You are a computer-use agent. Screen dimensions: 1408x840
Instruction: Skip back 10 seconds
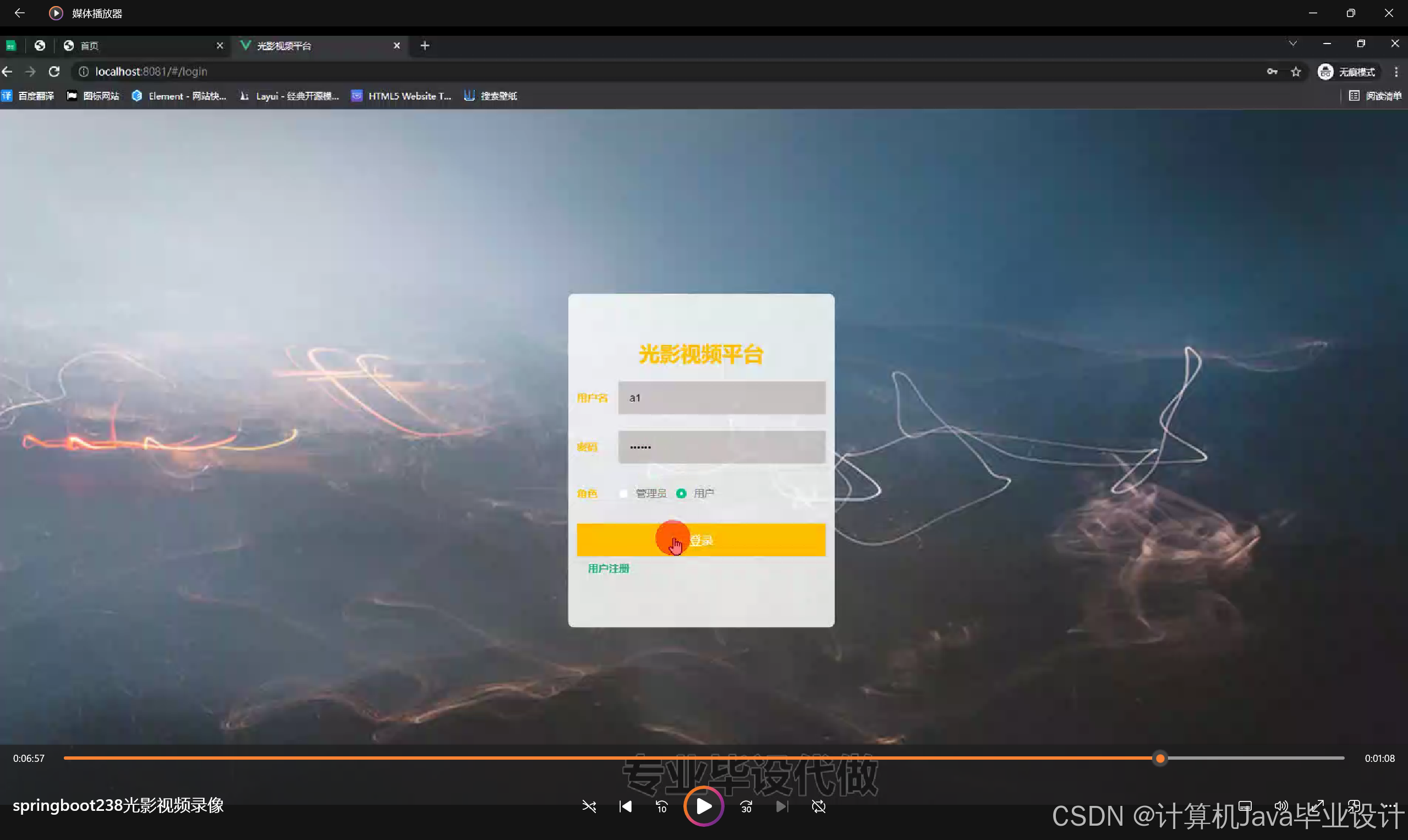tap(661, 806)
